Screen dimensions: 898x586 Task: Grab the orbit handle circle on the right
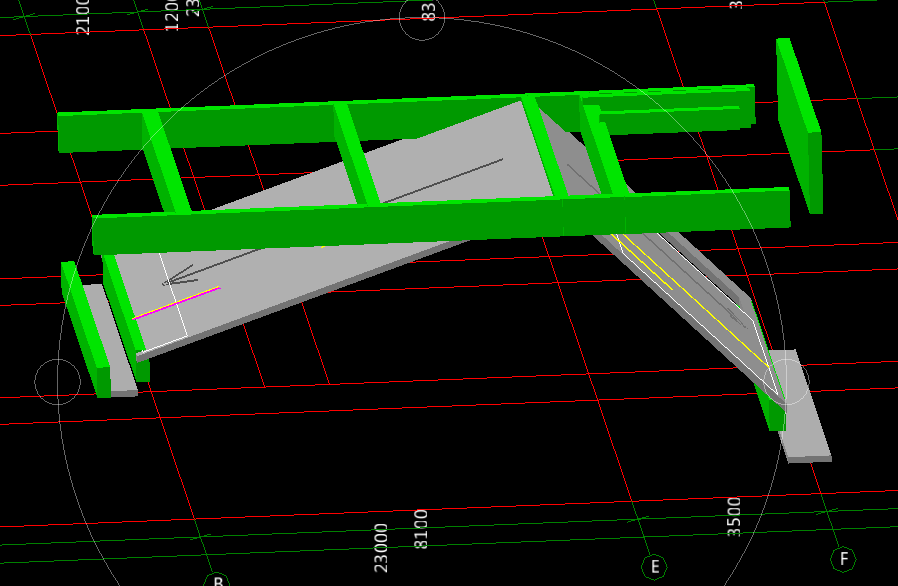(x=786, y=382)
